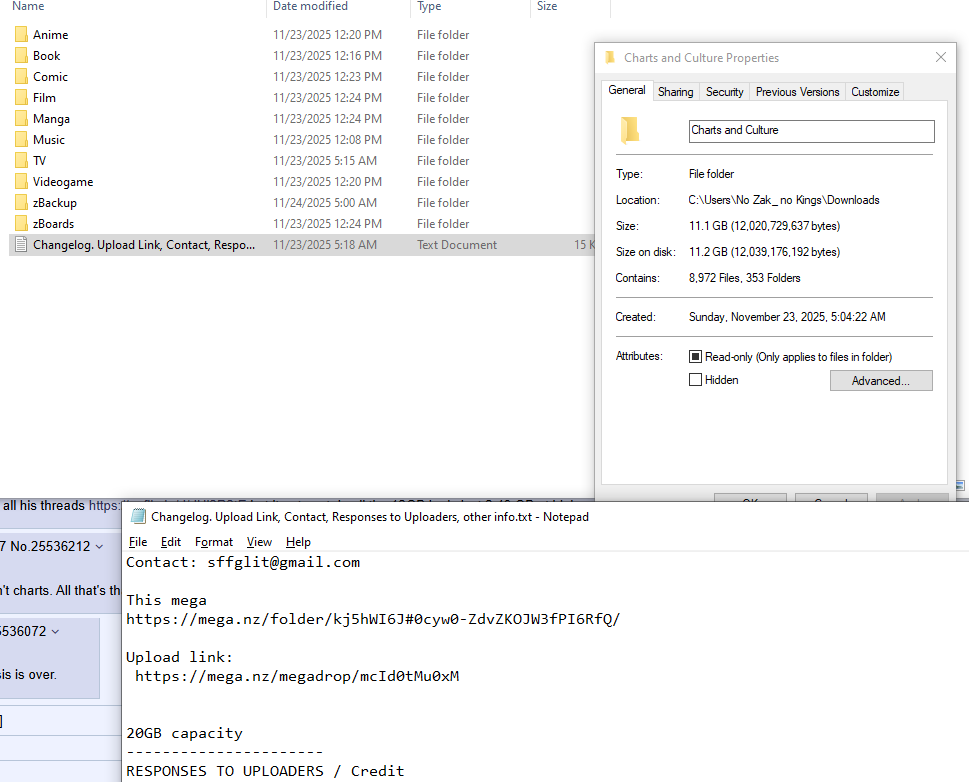This screenshot has width=969, height=782.
Task: Toggle the Read-only attribute checkbox
Action: [695, 357]
